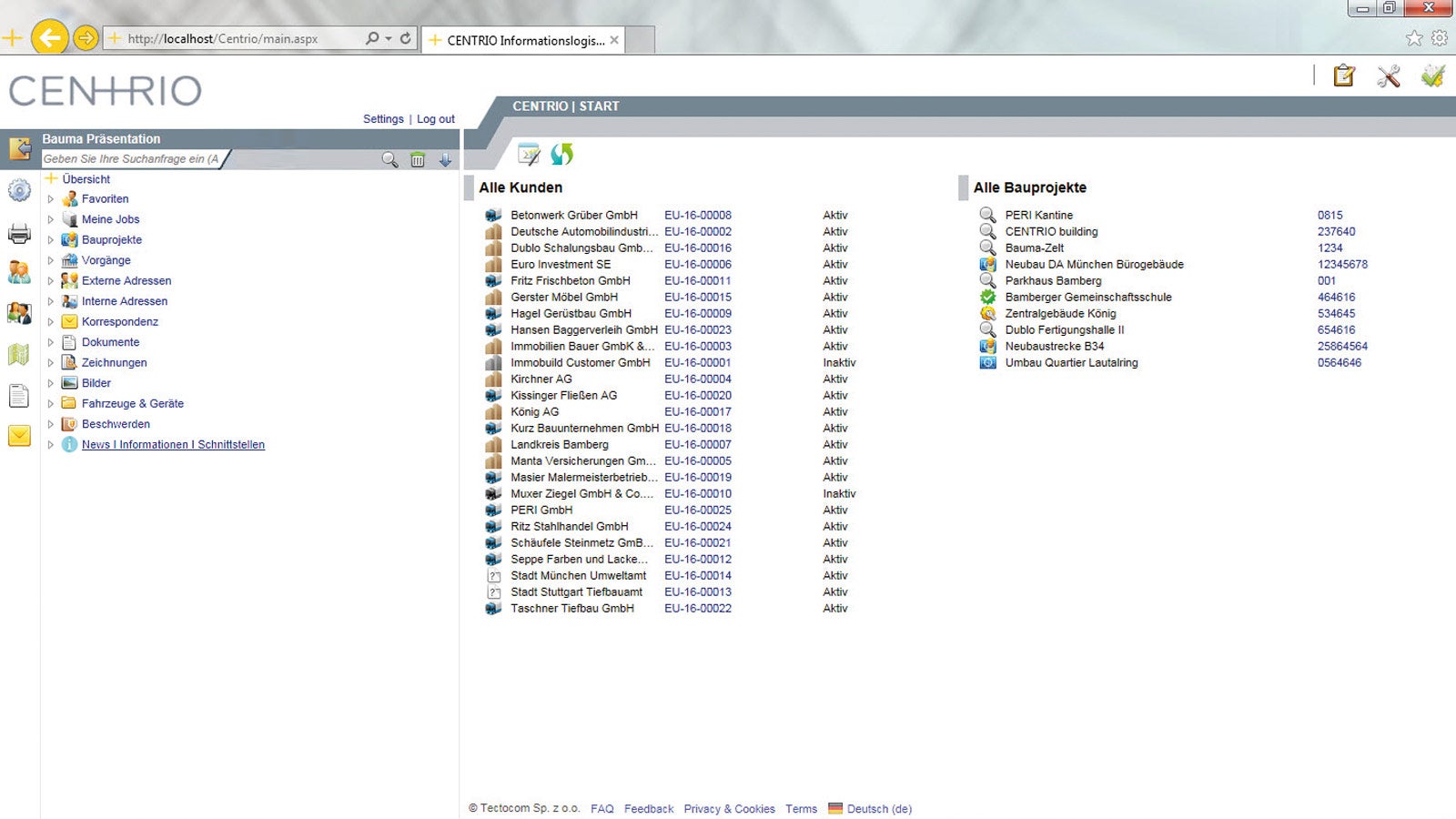The height and width of the screenshot is (819, 1456).
Task: Click the yellow envelope icon in left strip
Action: tap(19, 436)
